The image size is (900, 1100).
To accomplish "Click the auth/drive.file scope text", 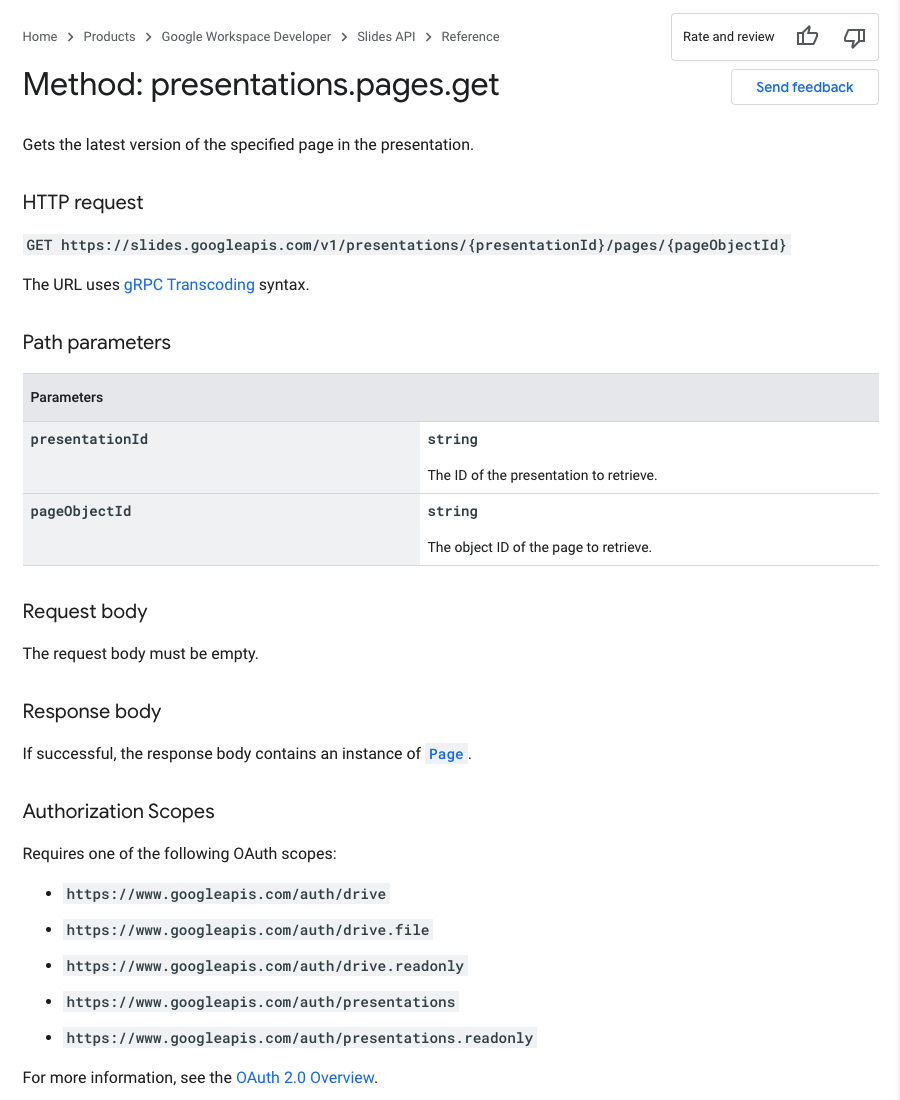I will (x=248, y=930).
